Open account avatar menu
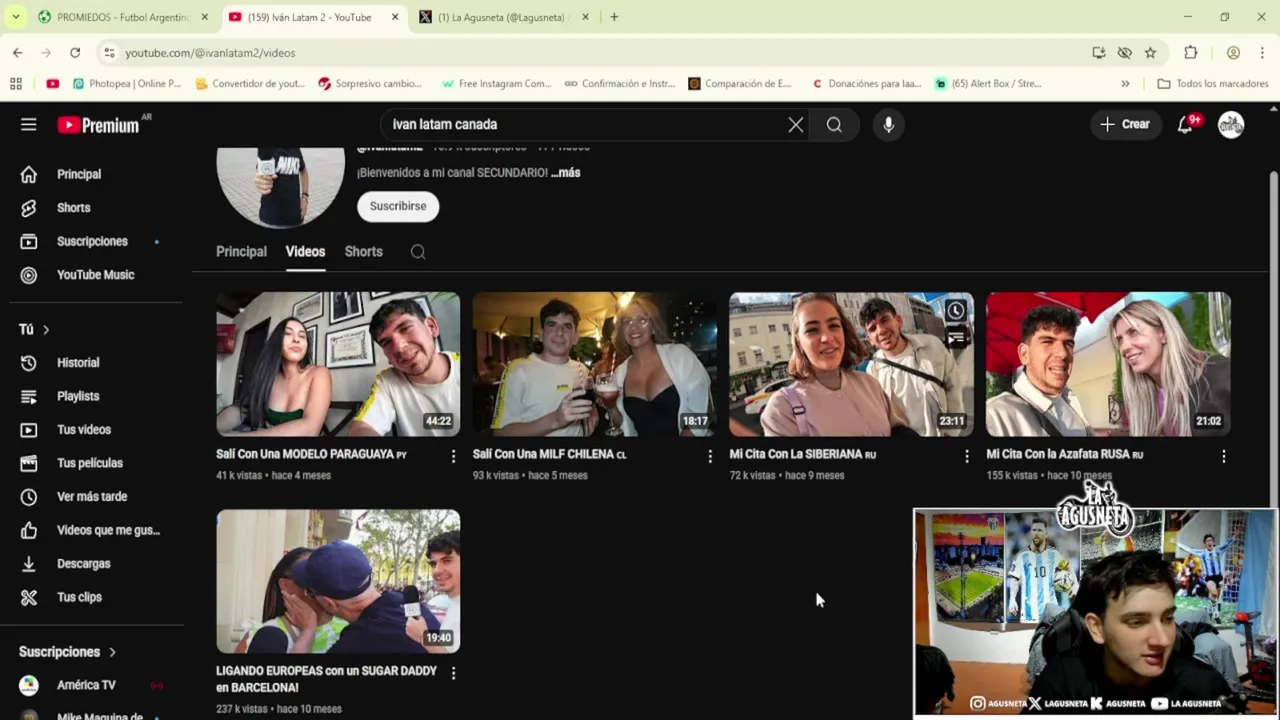Image resolution: width=1280 pixels, height=720 pixels. [x=1231, y=124]
